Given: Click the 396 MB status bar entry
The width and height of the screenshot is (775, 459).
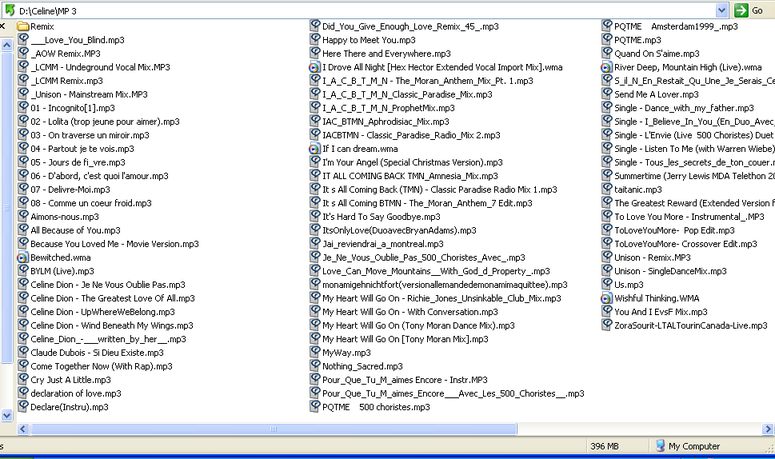Looking at the screenshot, I should click(x=604, y=446).
